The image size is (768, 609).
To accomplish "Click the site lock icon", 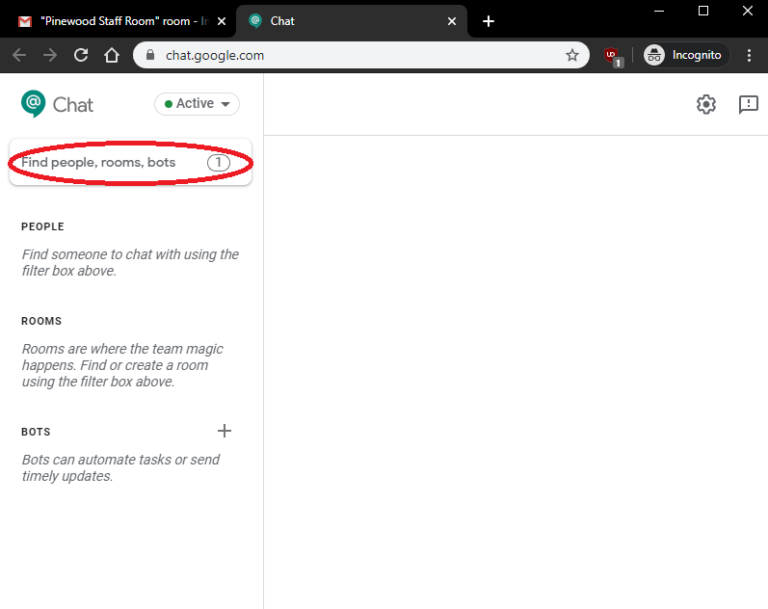I will 151,56.
